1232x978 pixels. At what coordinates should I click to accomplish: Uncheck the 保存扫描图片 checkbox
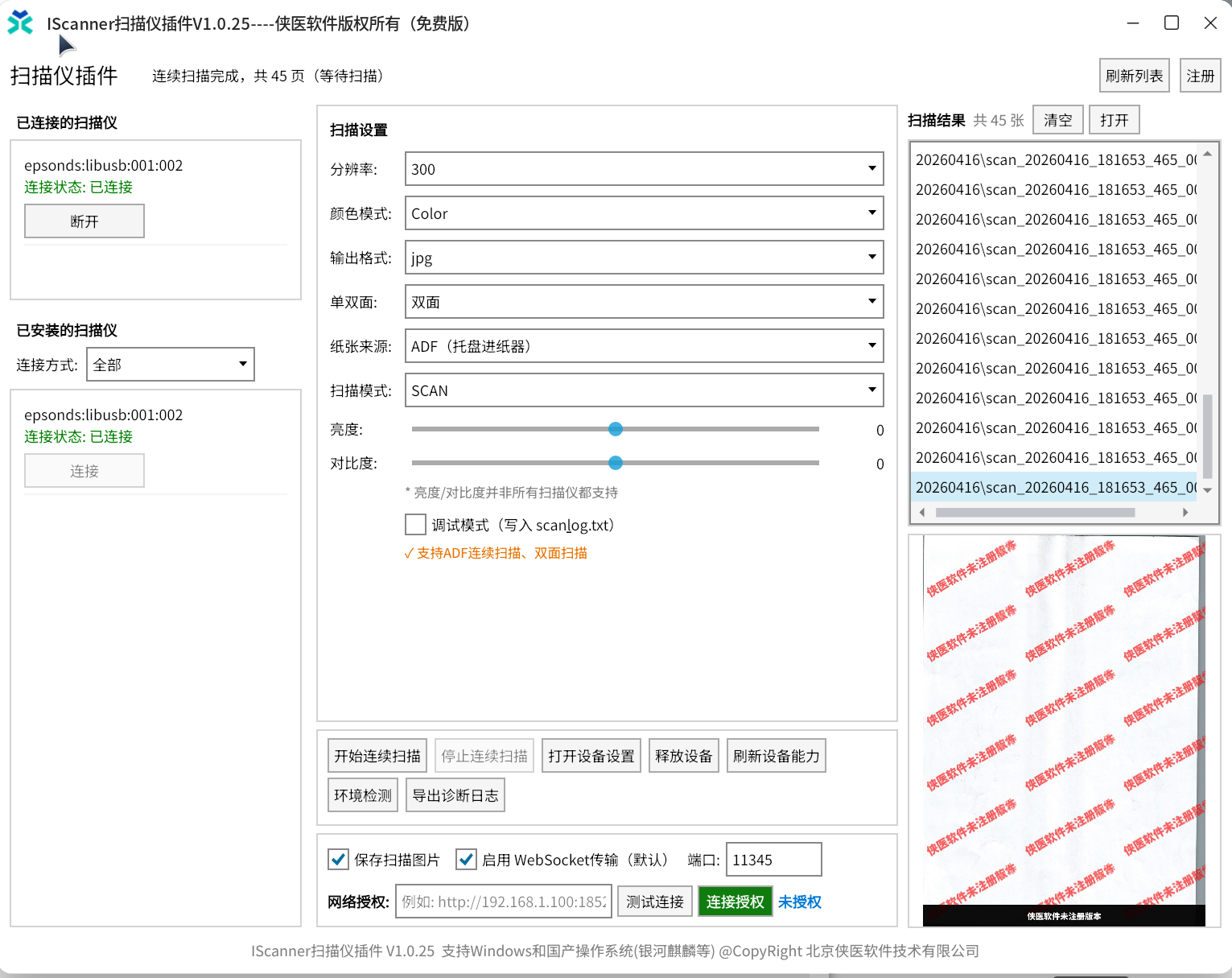pos(338,859)
